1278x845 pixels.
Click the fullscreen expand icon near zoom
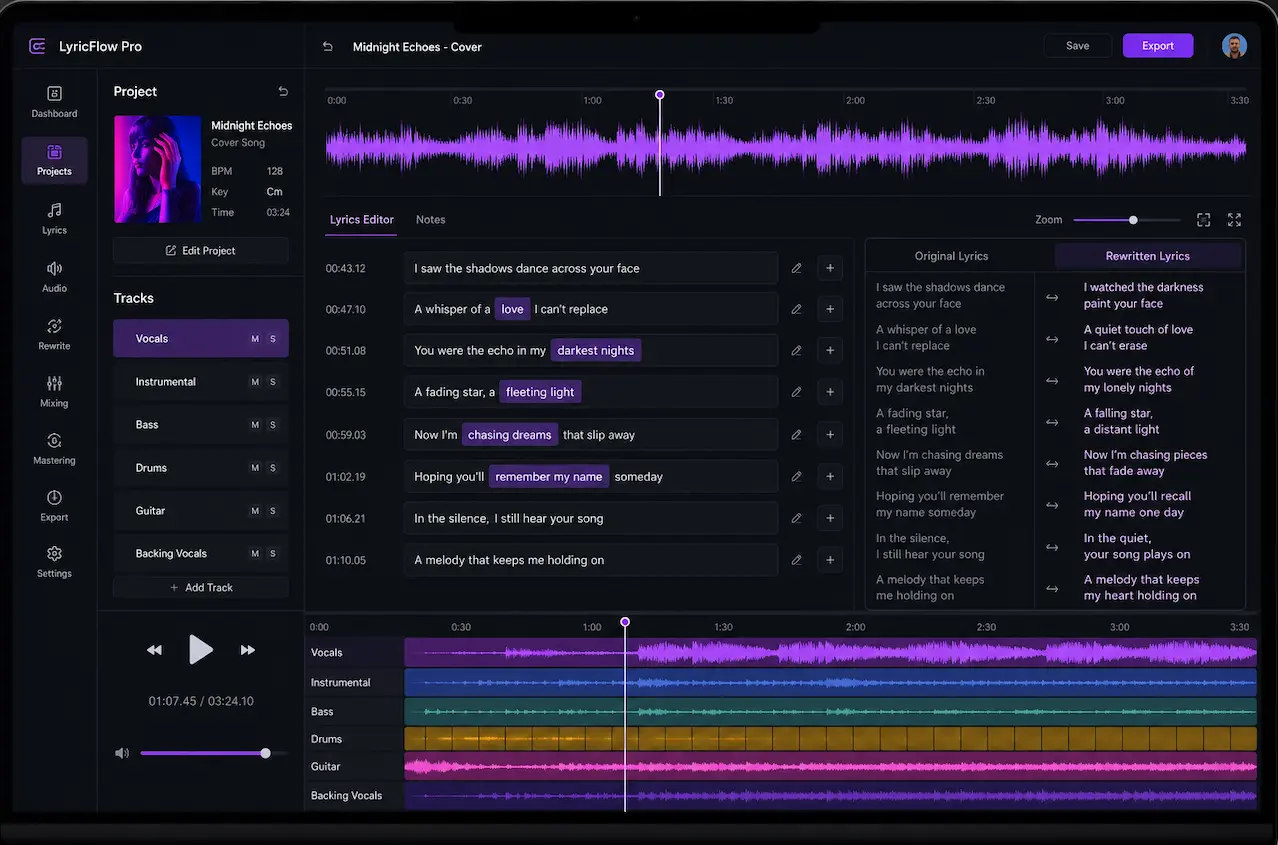(x=1234, y=220)
